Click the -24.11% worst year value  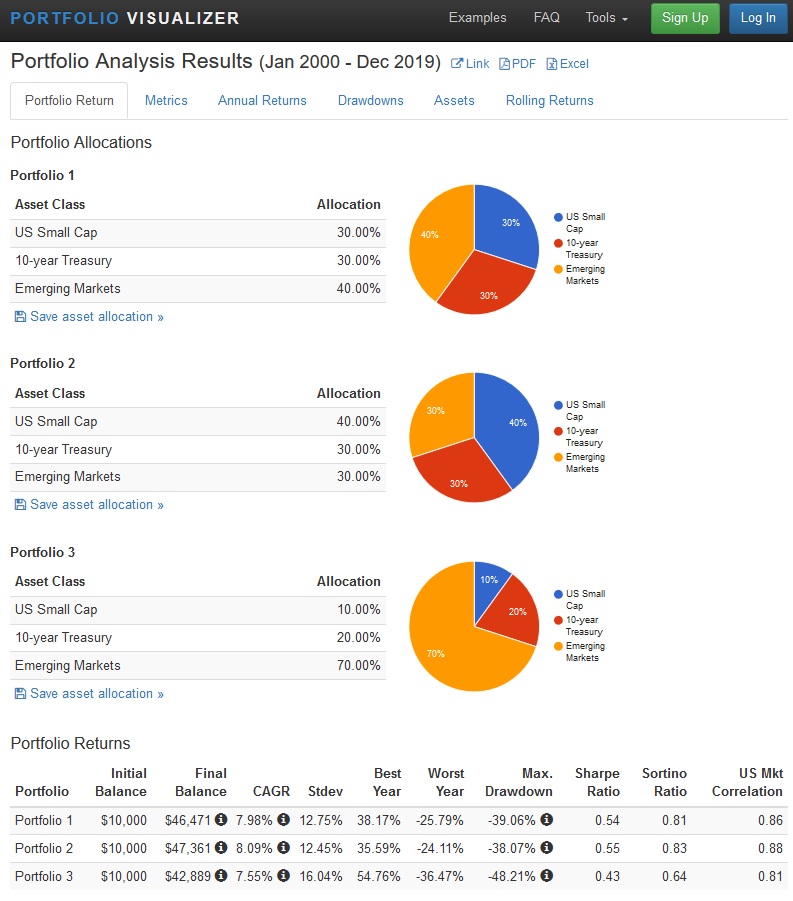(x=440, y=848)
